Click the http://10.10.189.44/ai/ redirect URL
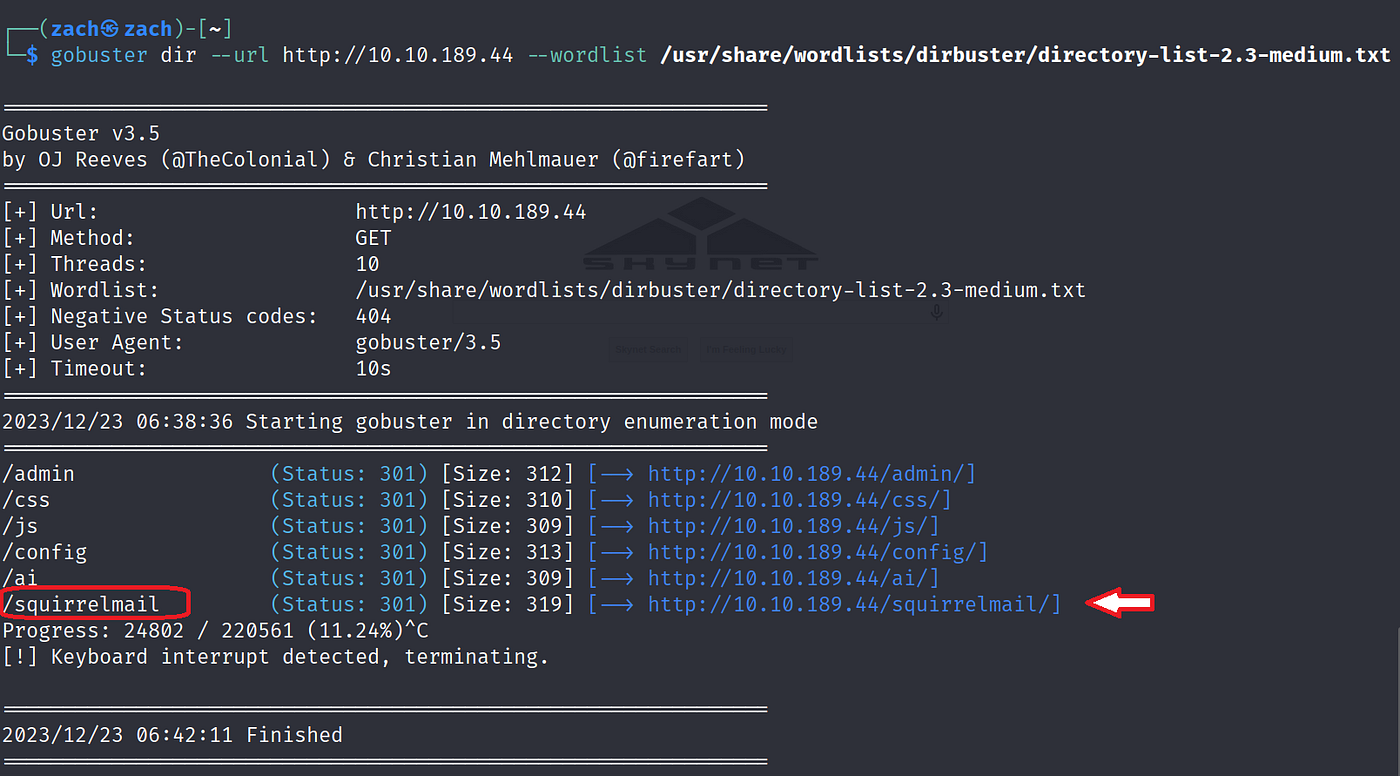The width and height of the screenshot is (1400, 777). [x=788, y=578]
